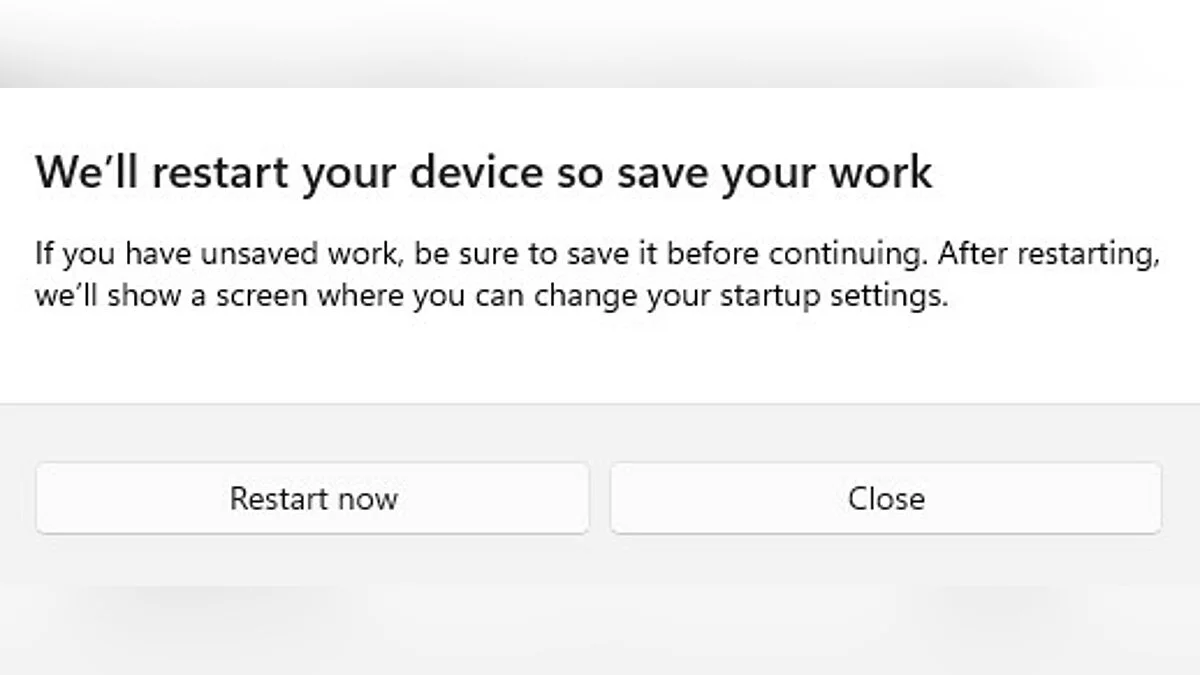Click the gray footer gap between the two buttons
The width and height of the screenshot is (1200, 675).
coord(600,498)
